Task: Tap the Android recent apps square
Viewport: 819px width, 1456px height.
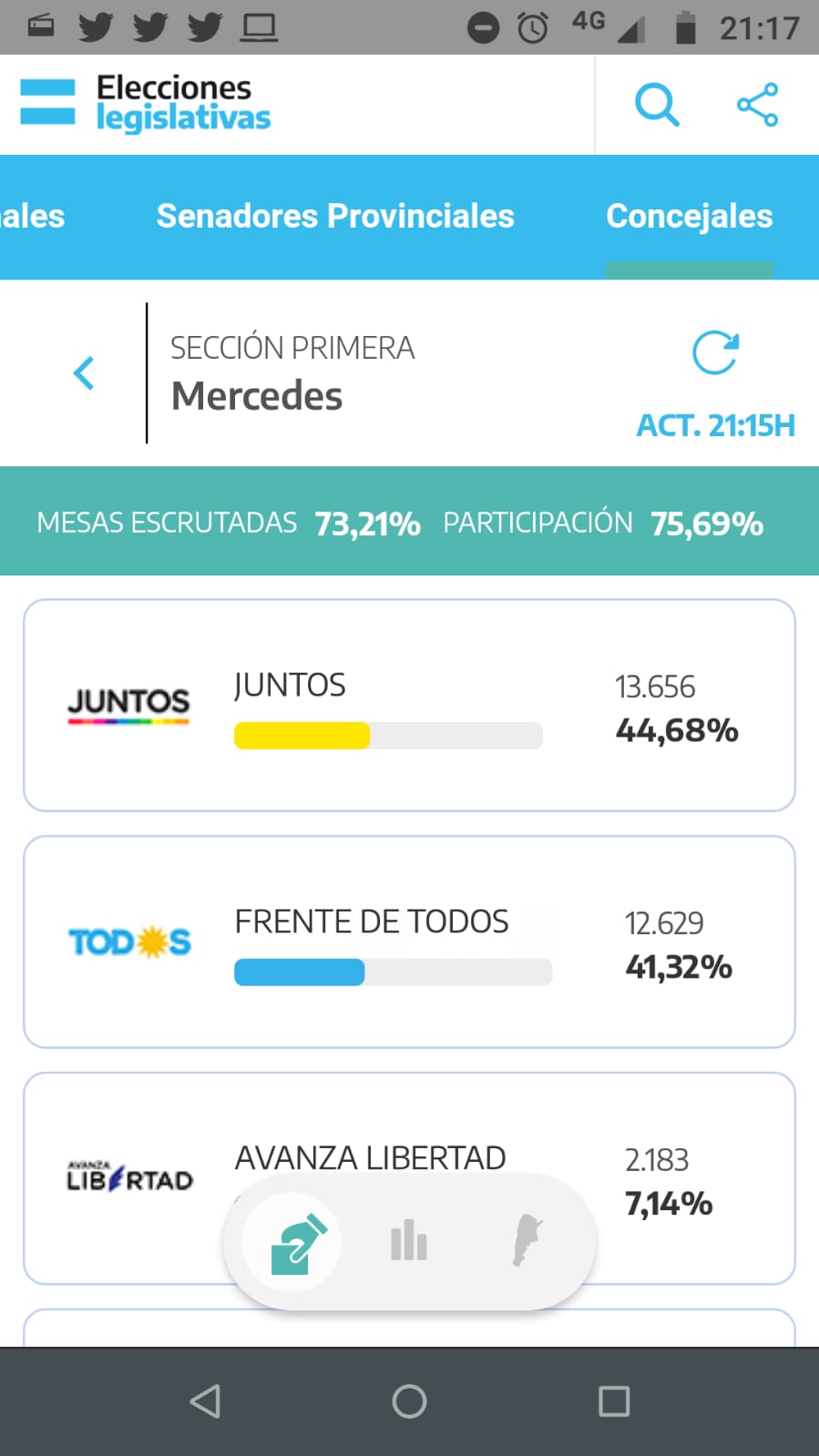Action: tap(613, 1401)
